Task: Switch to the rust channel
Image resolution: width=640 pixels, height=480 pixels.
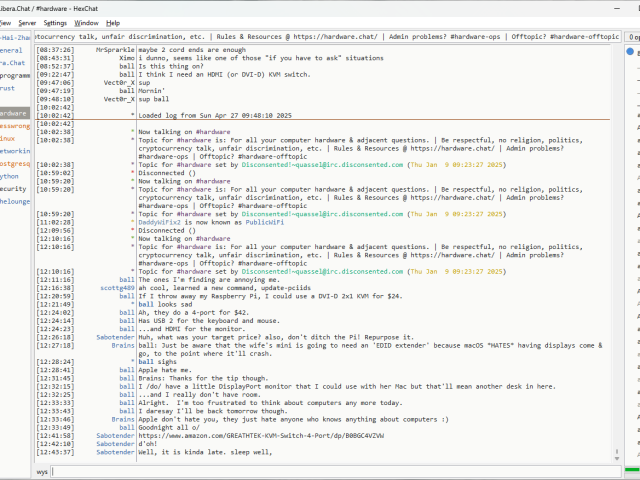Action: (x=9, y=87)
